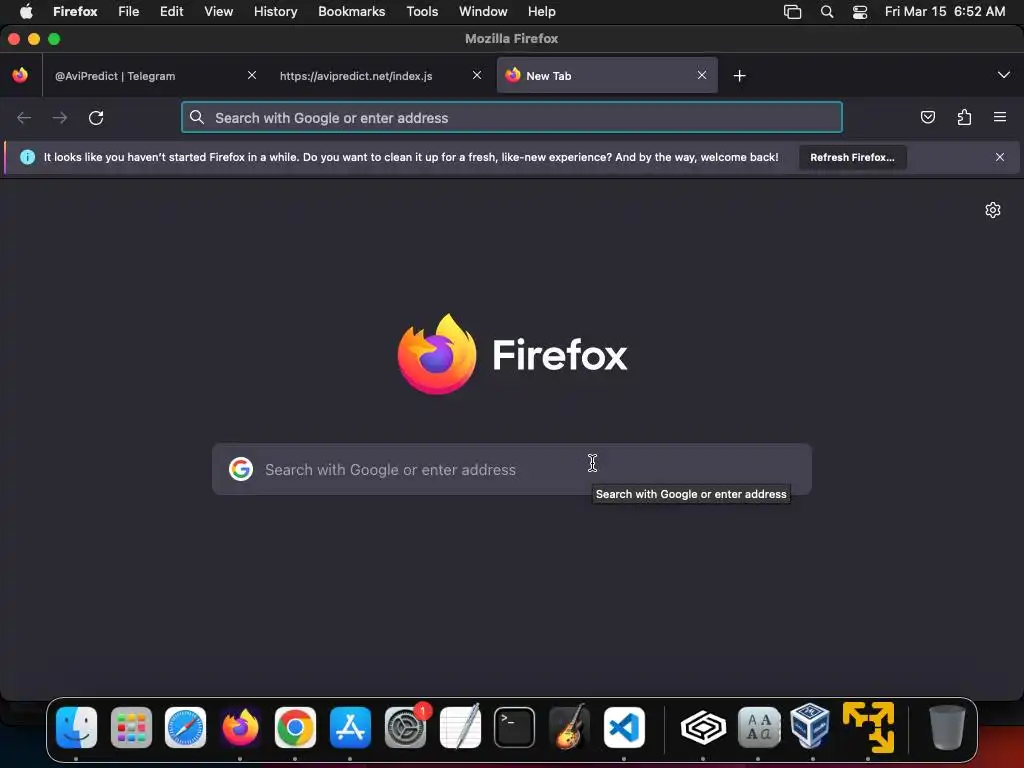Open the Extensions puzzle icon
1024x768 pixels.
tap(964, 118)
